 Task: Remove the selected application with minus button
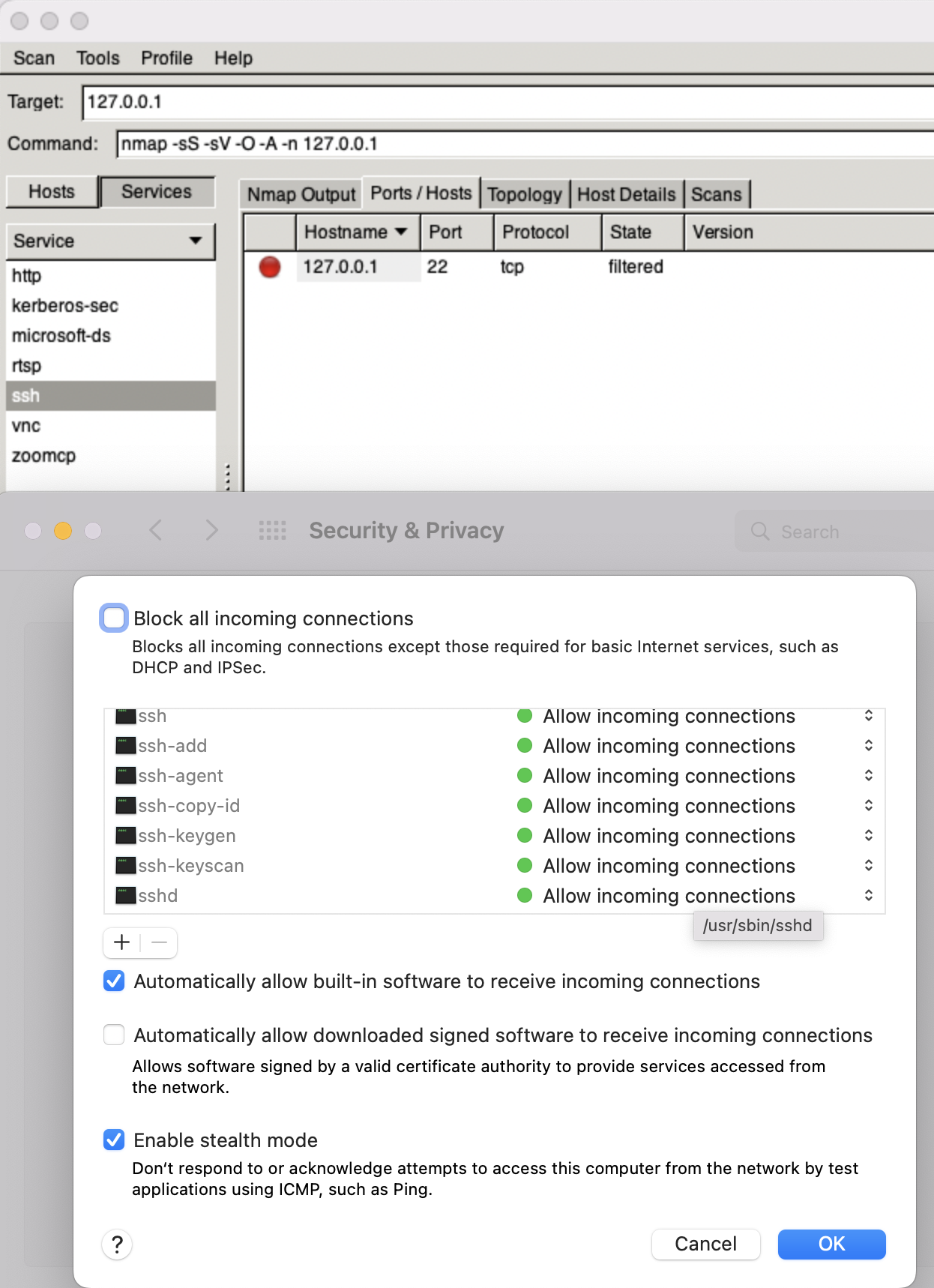pyautogui.click(x=159, y=942)
